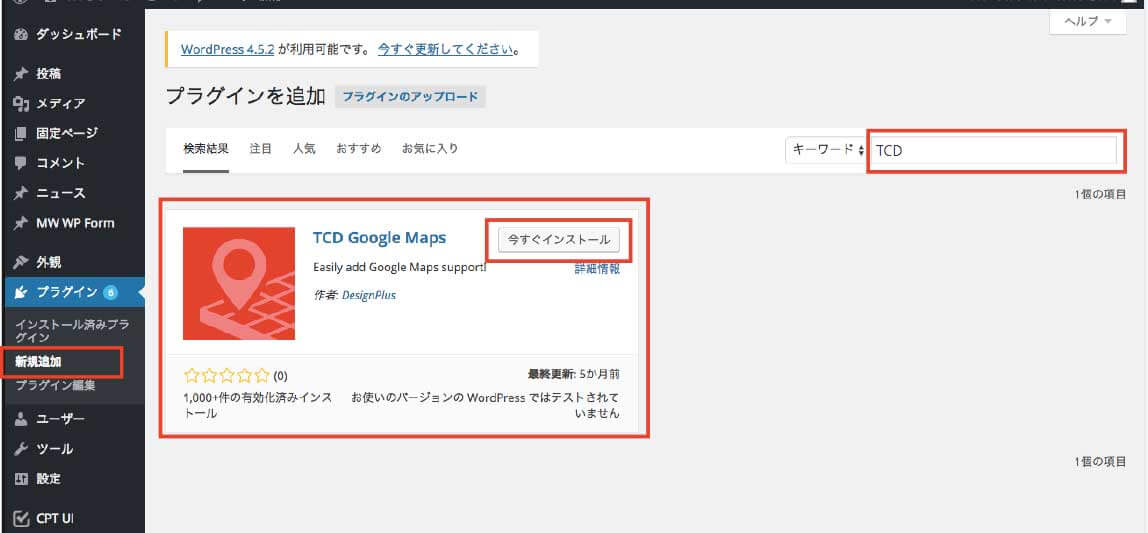Viewport: 1148px width, 533px height.
Task: Select the 新規追加 submenu item
Action: click(x=39, y=362)
